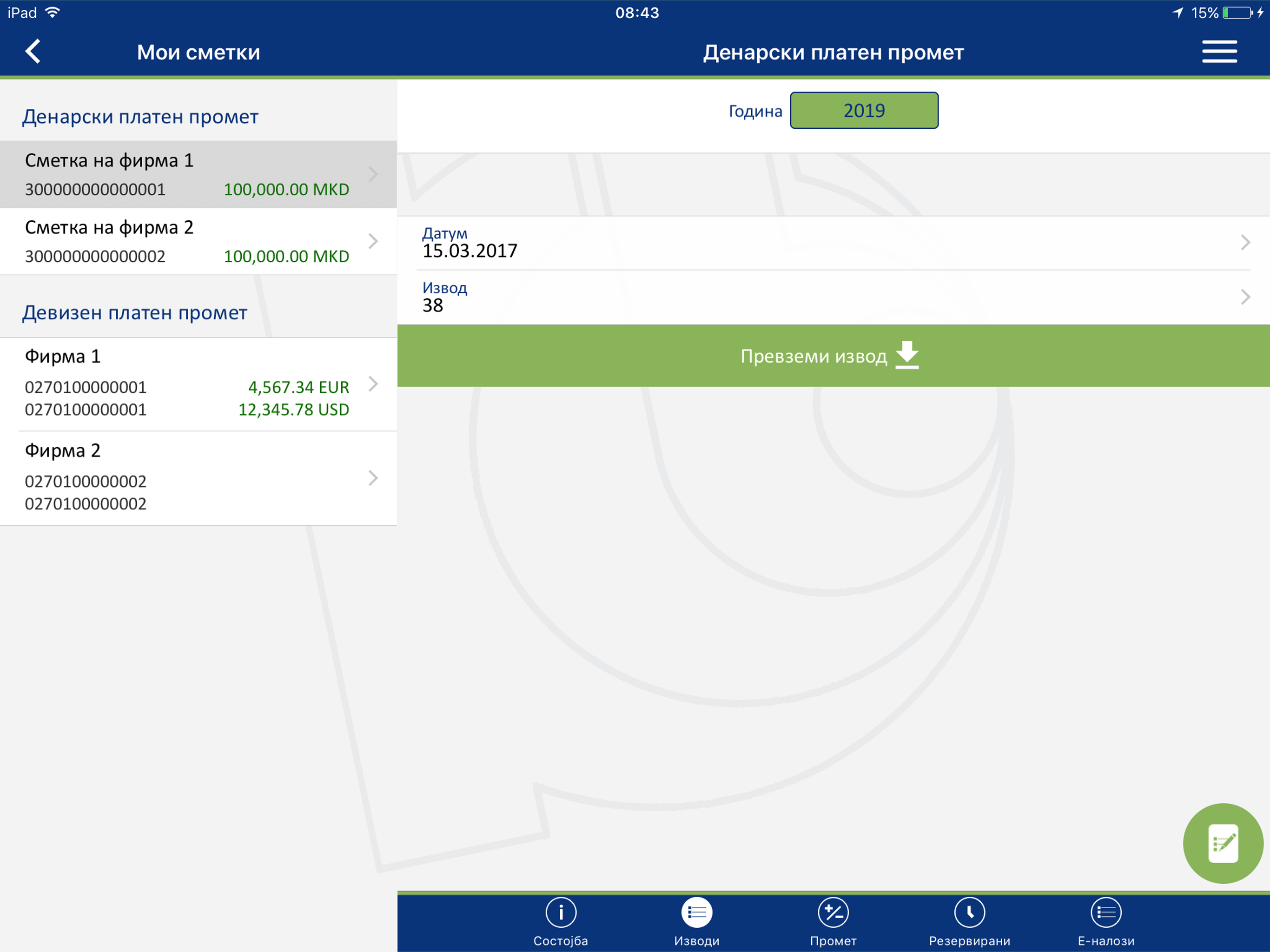This screenshot has width=1270, height=952.
Task: Click the Мои сметки title
Action: coord(198,52)
